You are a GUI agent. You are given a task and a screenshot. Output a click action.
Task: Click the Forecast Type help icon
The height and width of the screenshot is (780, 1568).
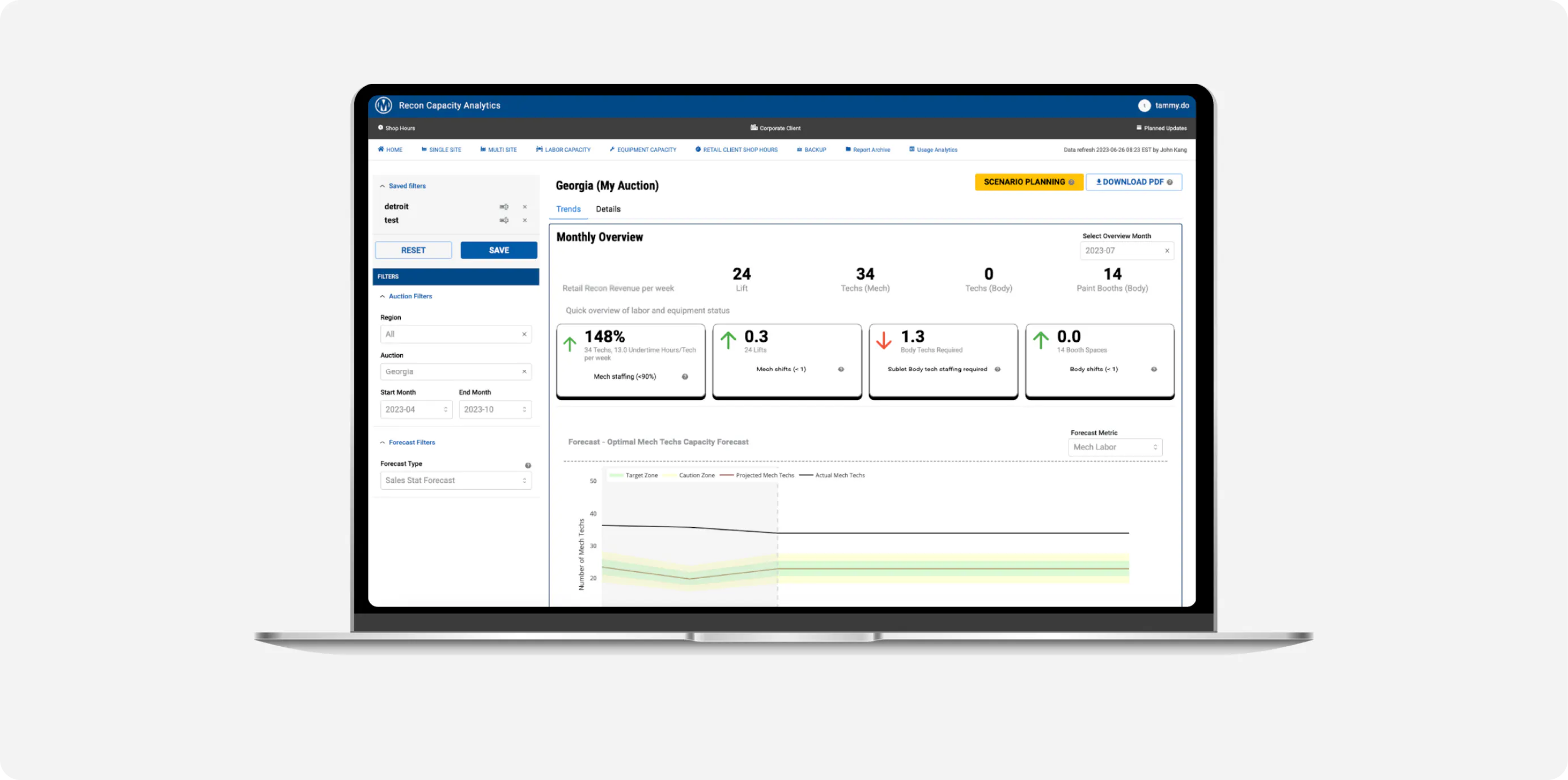click(x=528, y=466)
